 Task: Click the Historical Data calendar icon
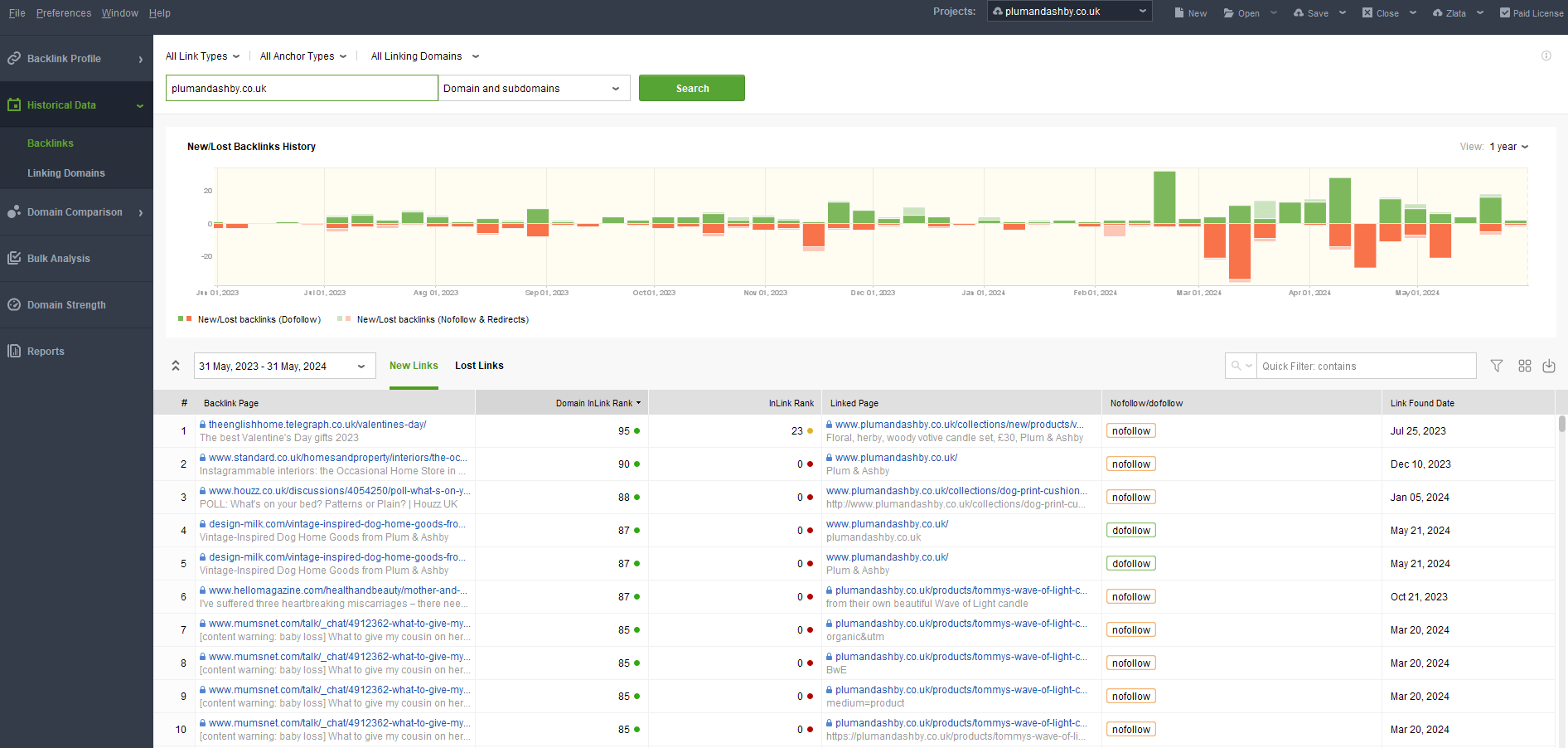tap(14, 104)
